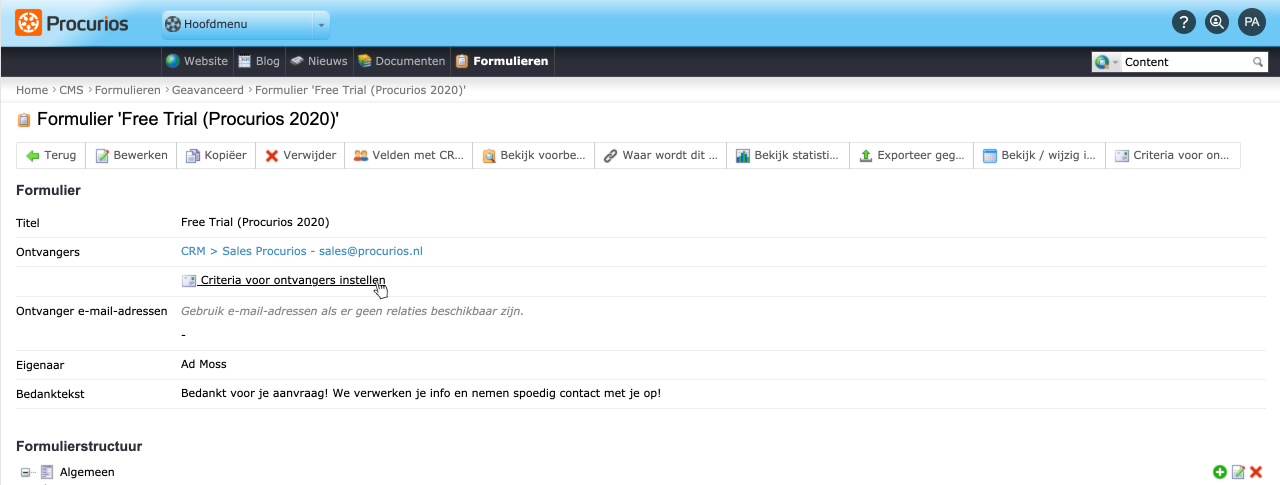Image resolution: width=1280 pixels, height=485 pixels.
Task: Focus the Content search field
Action: coord(1186,62)
